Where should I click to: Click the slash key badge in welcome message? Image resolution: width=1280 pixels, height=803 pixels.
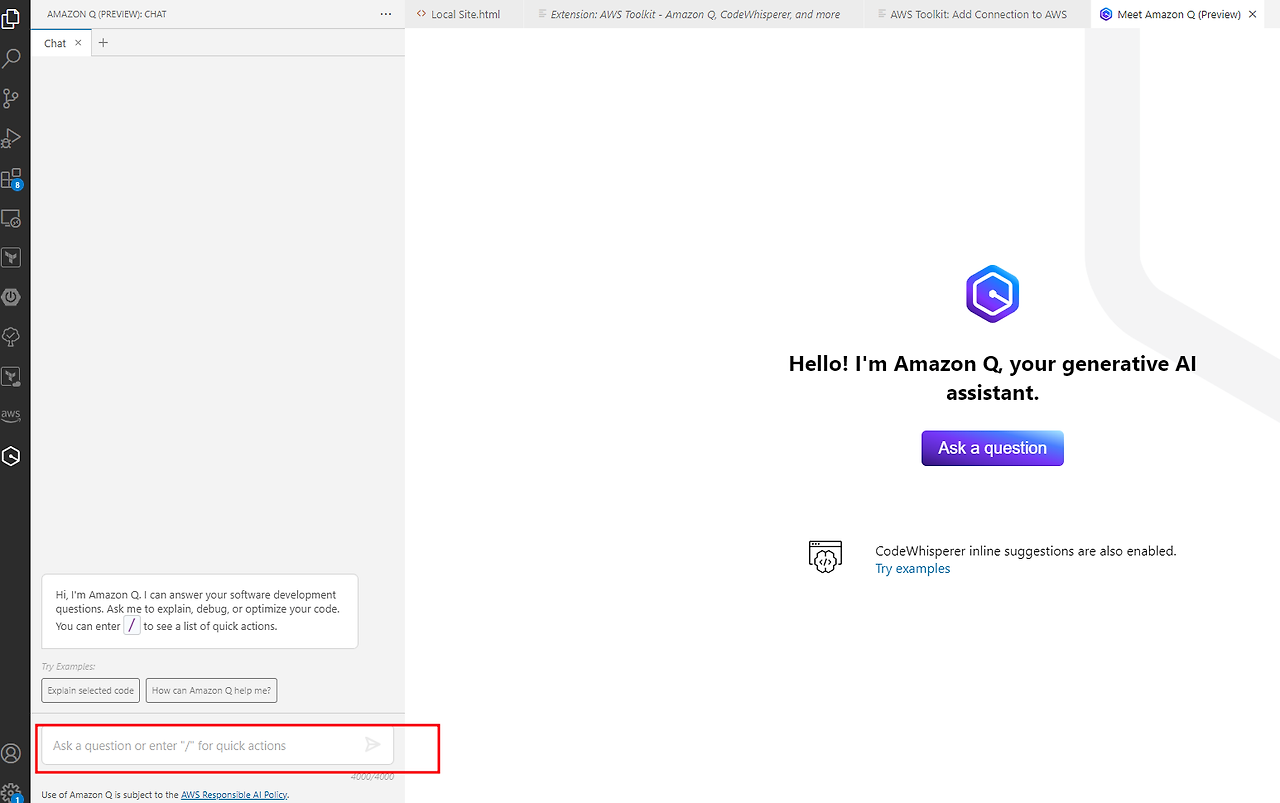click(132, 626)
